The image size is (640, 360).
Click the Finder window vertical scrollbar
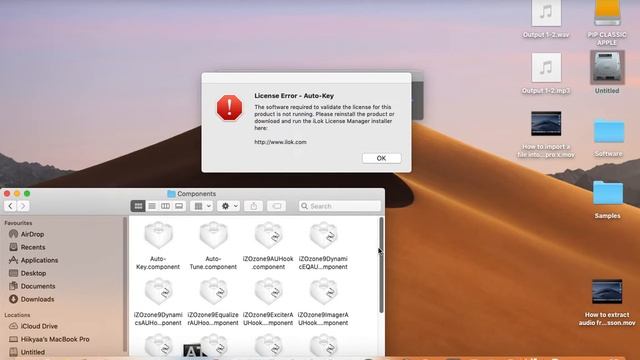point(381,265)
